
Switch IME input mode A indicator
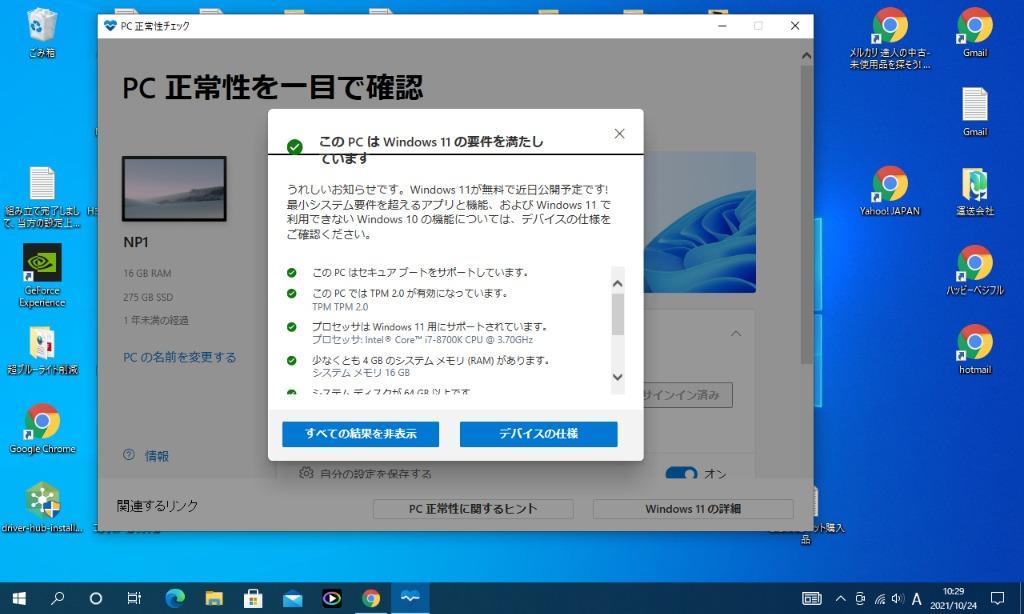(917, 598)
